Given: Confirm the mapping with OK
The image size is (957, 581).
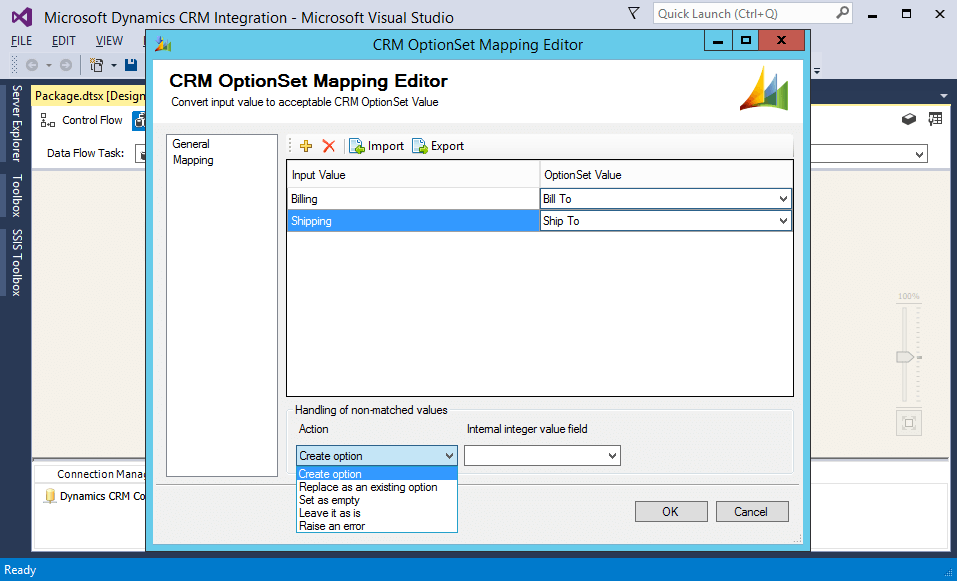Looking at the screenshot, I should pyautogui.click(x=671, y=511).
